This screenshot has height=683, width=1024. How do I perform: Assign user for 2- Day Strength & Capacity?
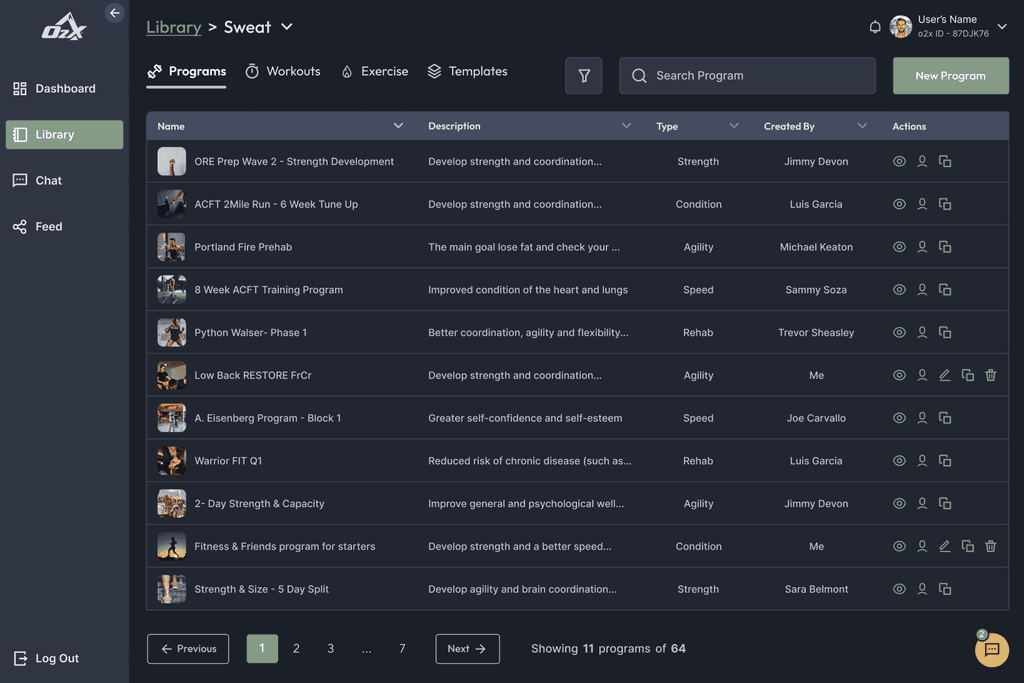(x=922, y=503)
